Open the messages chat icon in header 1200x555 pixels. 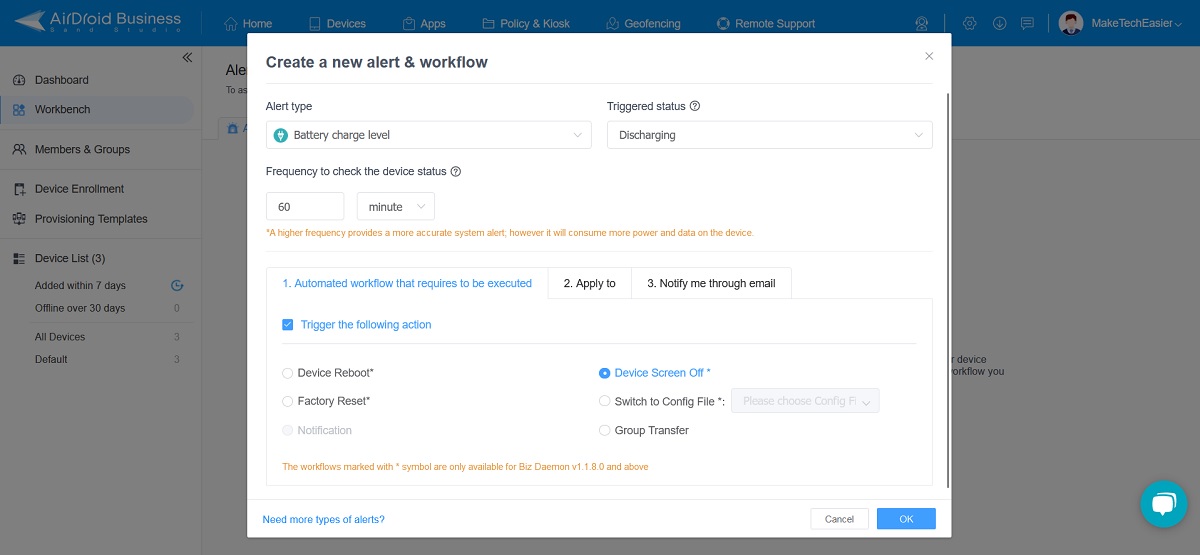coord(1027,23)
